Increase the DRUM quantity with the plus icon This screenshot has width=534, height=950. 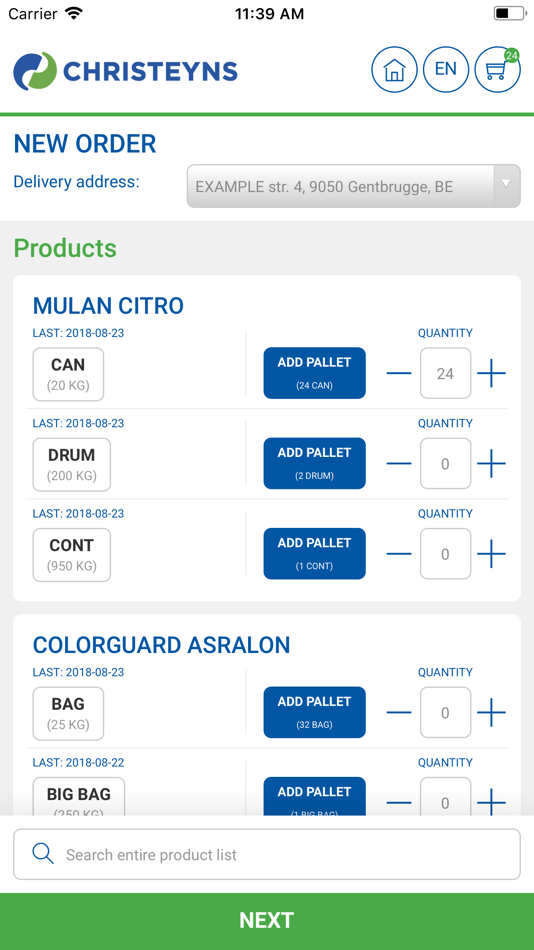491,463
